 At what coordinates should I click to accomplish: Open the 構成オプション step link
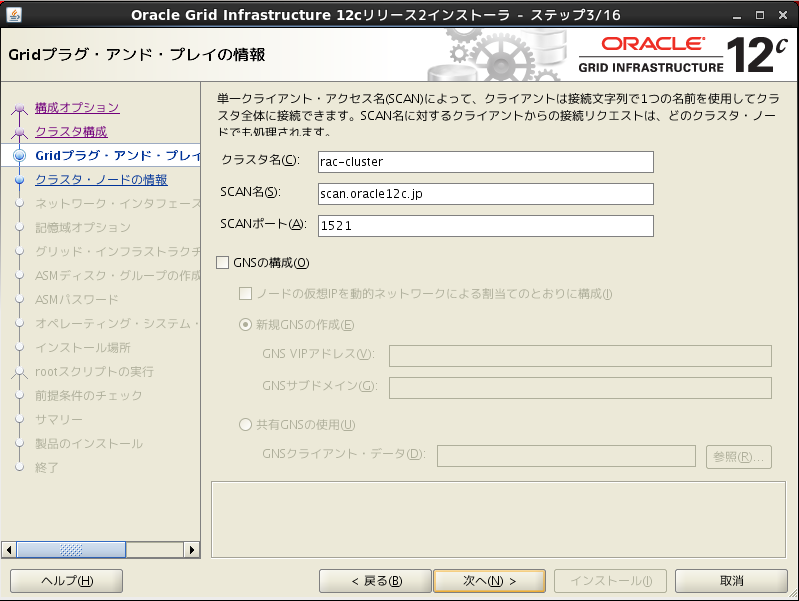pyautogui.click(x=77, y=108)
